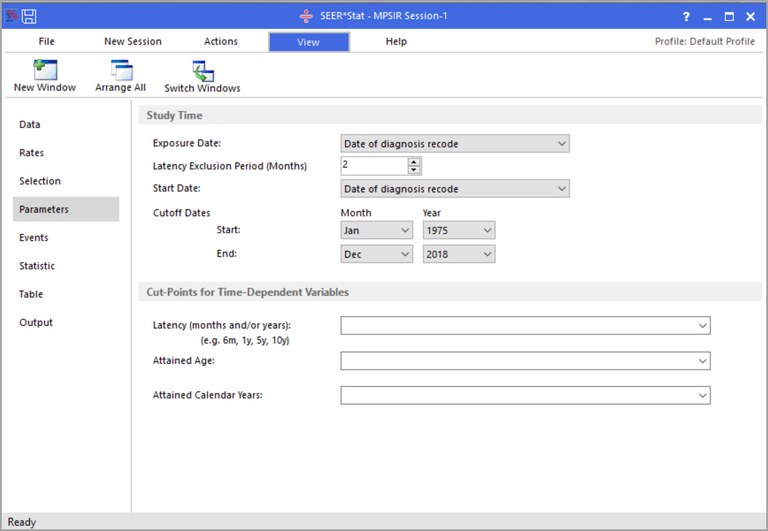Viewport: 768px width, 531px height.
Task: Select the Statistic section in sidebar
Action: 37,266
